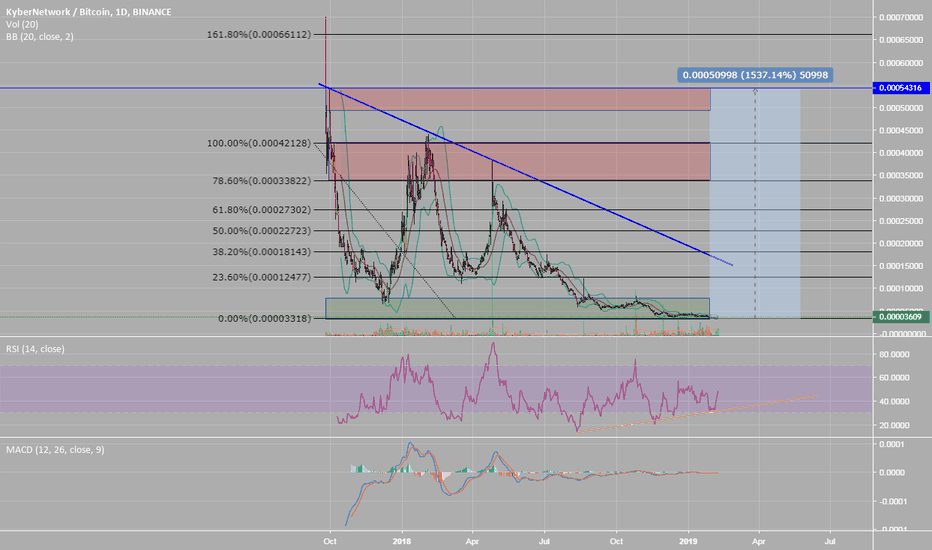Click the 80.0000 RSI scale value

[x=894, y=354]
